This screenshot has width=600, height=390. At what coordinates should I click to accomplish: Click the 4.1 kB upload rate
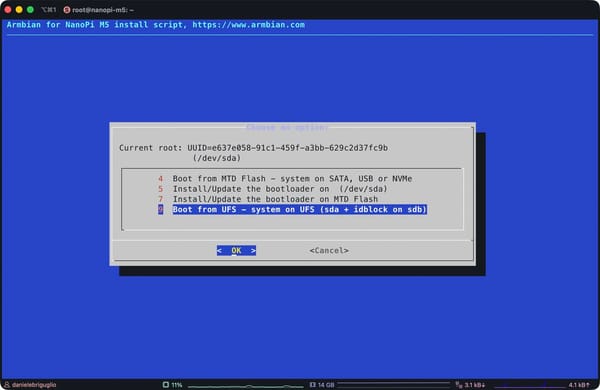pyautogui.click(x=579, y=385)
